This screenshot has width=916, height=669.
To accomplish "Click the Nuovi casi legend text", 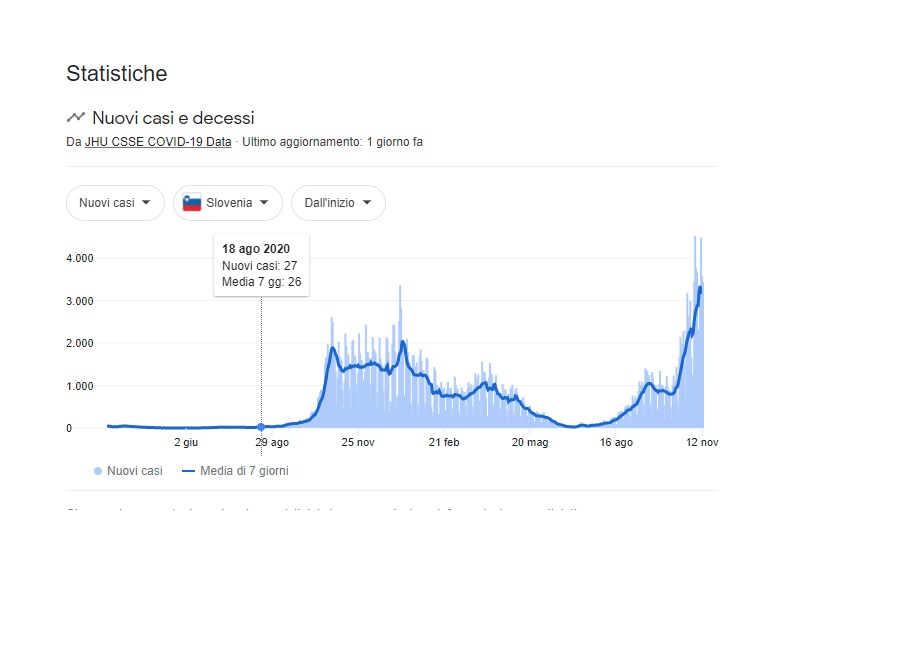I will (x=134, y=471).
